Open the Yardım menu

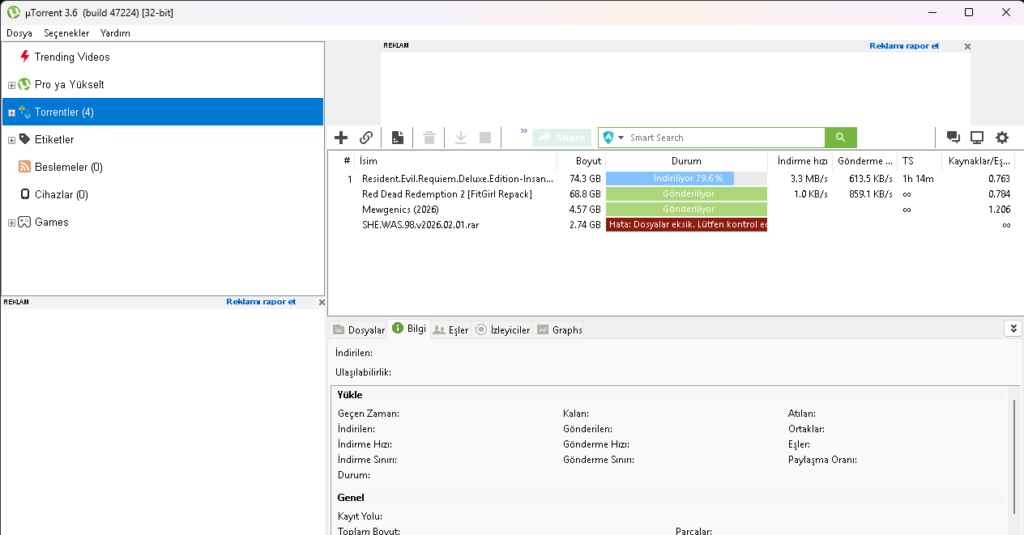click(115, 33)
